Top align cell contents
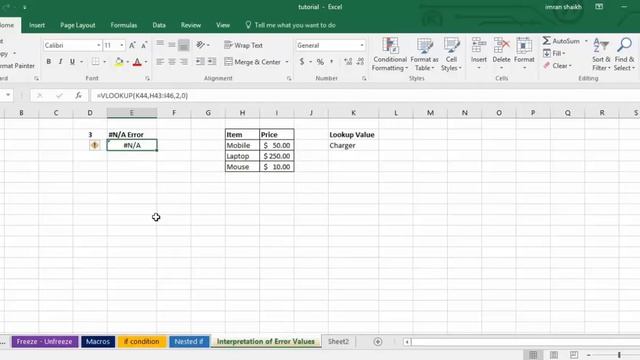The image size is (640, 360). pos(160,45)
